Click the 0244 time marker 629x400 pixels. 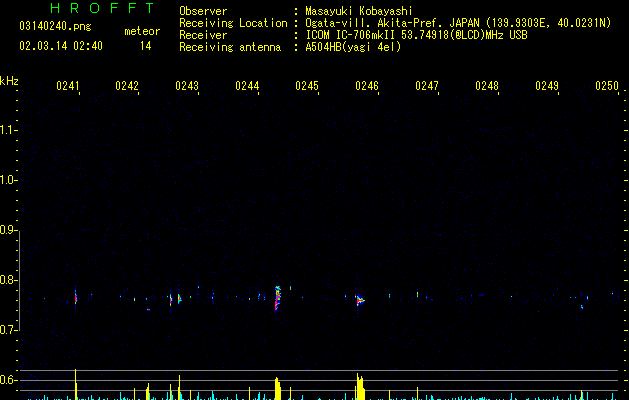(247, 86)
